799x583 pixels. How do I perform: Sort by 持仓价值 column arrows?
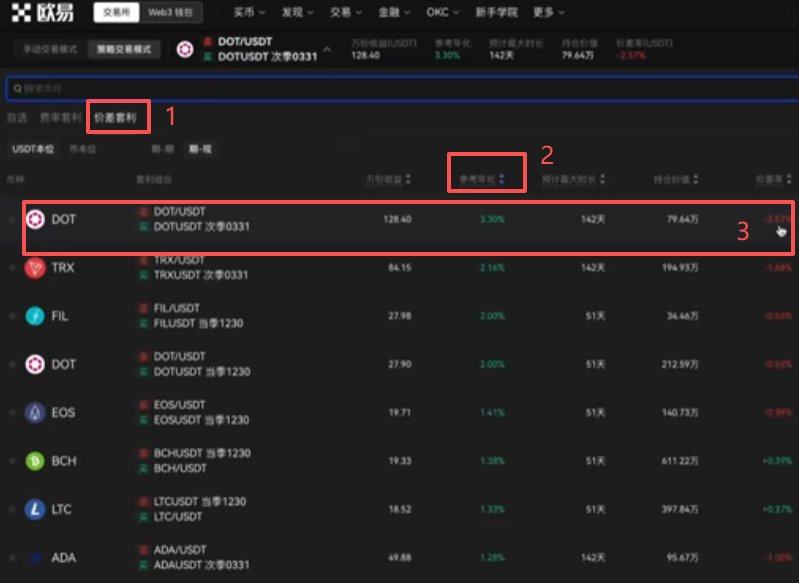point(696,179)
